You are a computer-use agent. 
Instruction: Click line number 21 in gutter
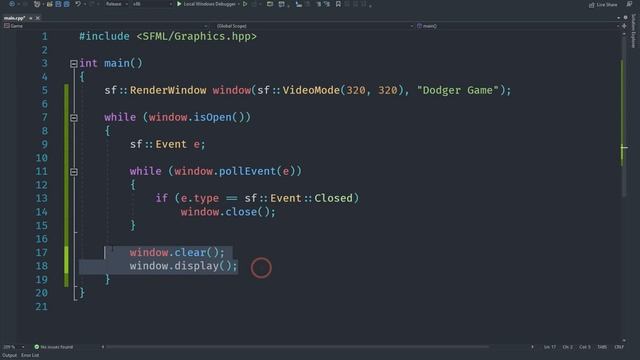click(41, 307)
